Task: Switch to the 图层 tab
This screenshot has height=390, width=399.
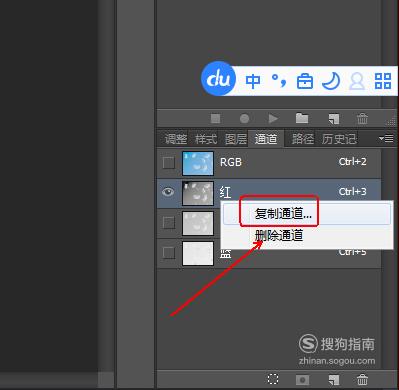Action: point(236,139)
